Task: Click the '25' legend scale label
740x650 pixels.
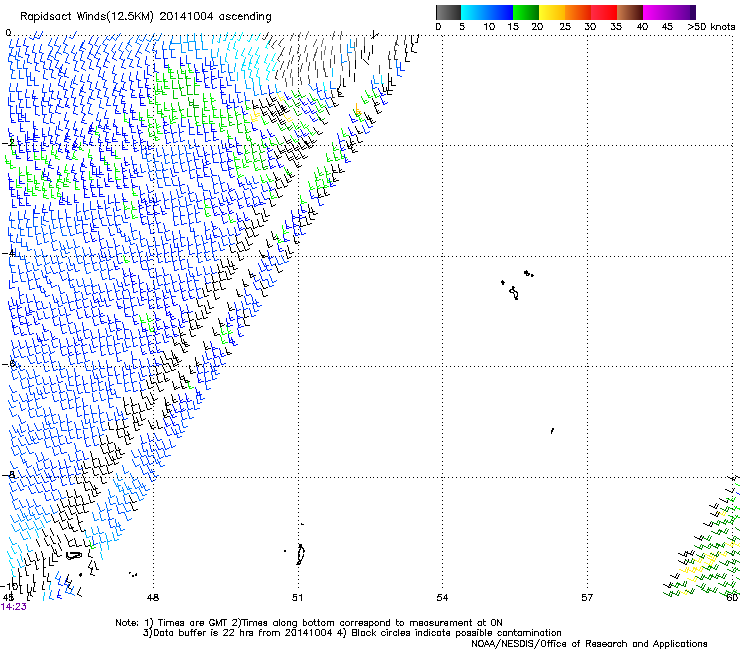Action: point(565,27)
